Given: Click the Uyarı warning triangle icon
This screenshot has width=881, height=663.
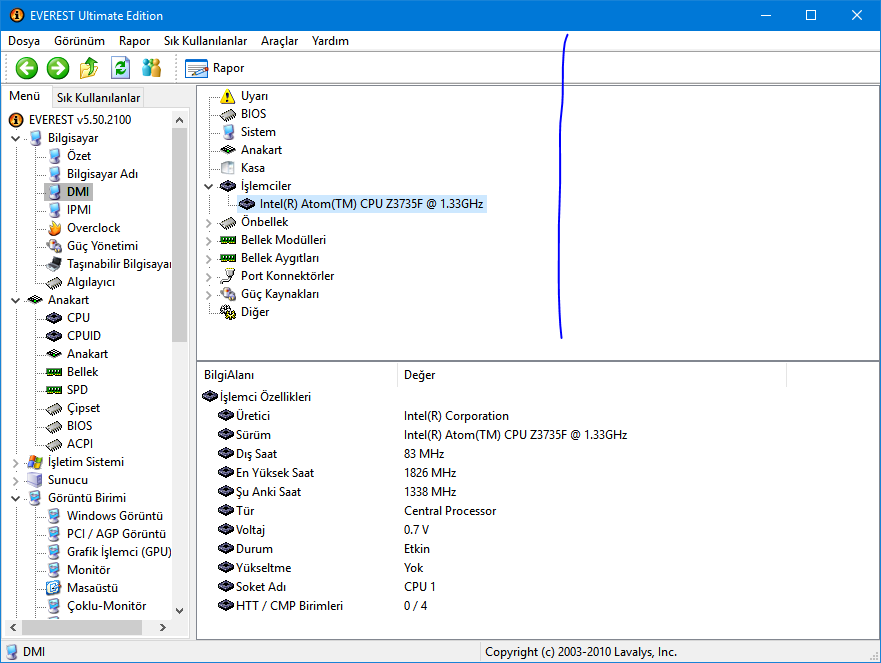Looking at the screenshot, I should [x=228, y=96].
